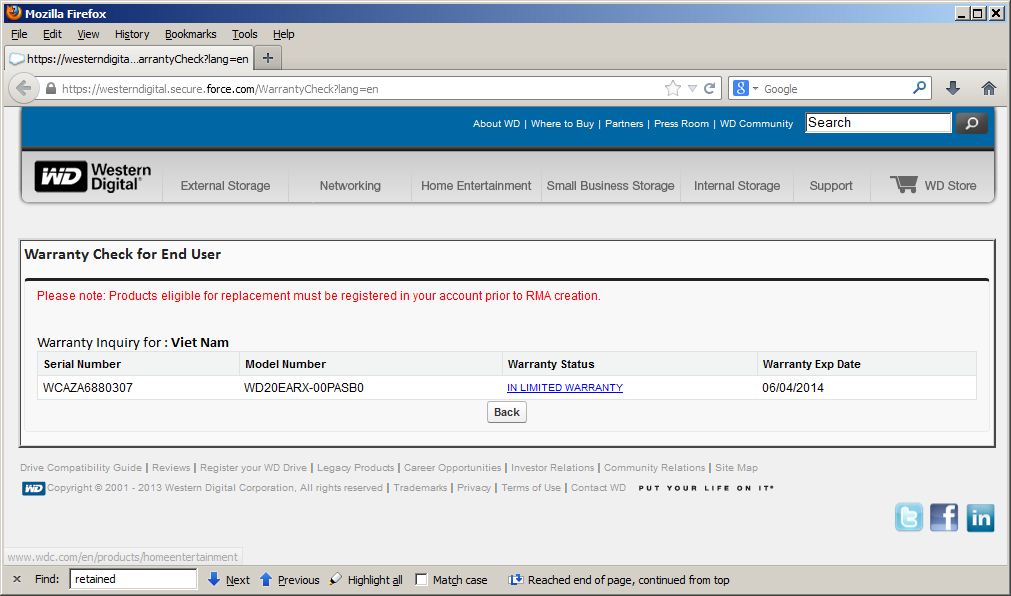Open the WD LinkedIn icon
The width and height of the screenshot is (1011, 596).
(x=980, y=517)
